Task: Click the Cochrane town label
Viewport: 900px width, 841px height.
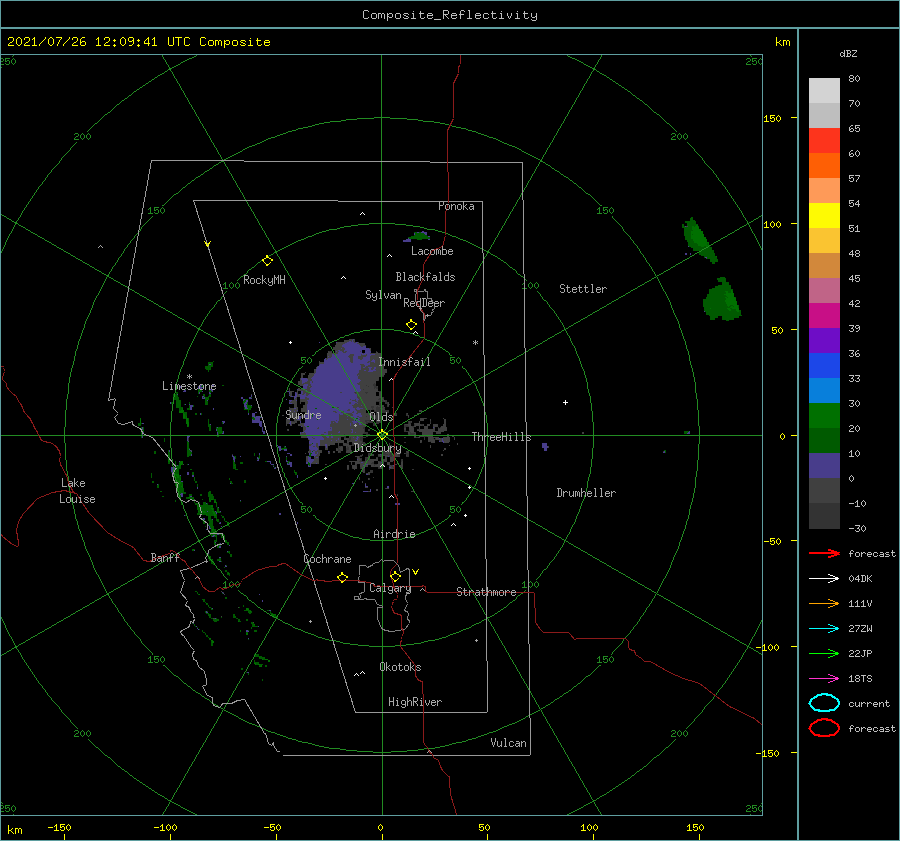Action: click(327, 559)
